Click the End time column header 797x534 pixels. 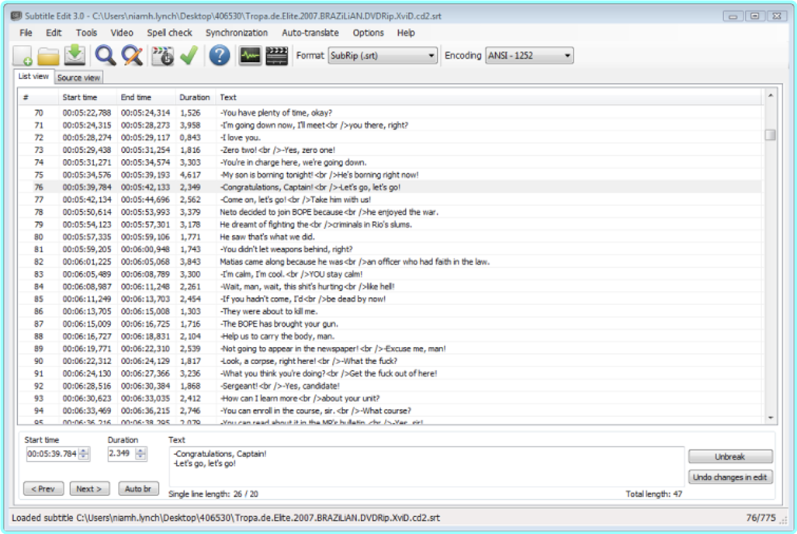tap(146, 97)
